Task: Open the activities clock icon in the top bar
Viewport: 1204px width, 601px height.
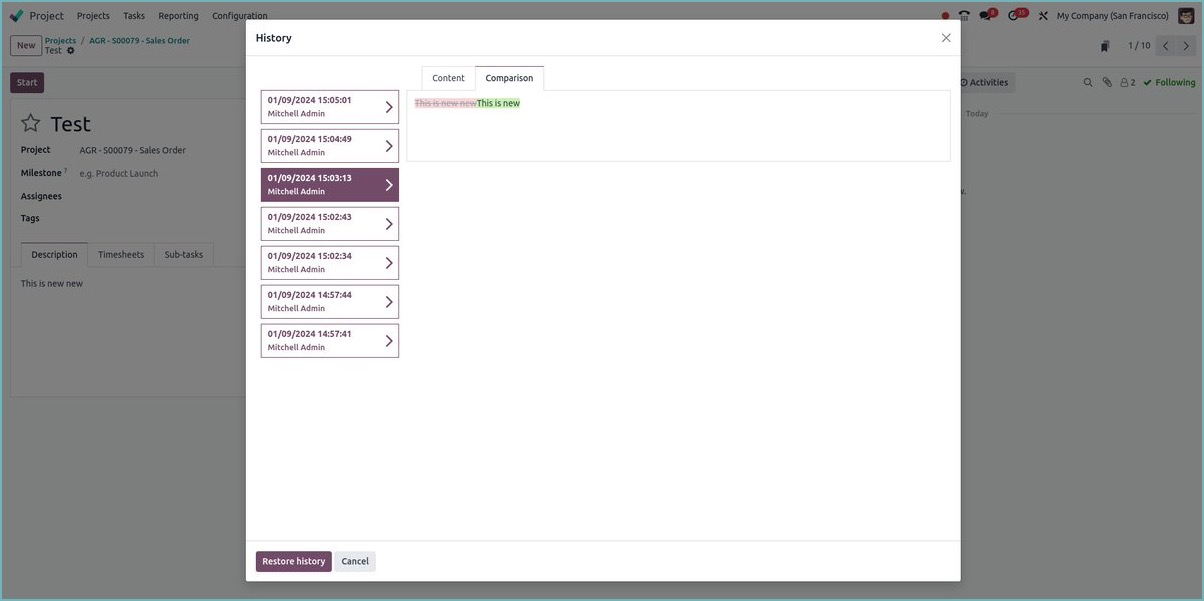Action: tap(1014, 16)
